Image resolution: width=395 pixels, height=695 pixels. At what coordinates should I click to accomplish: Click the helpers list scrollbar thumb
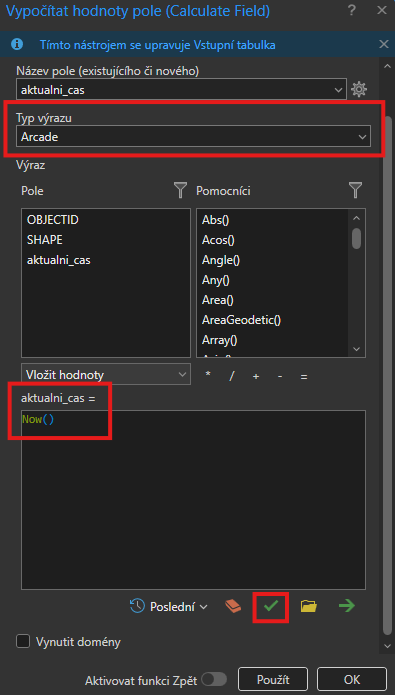point(357,238)
